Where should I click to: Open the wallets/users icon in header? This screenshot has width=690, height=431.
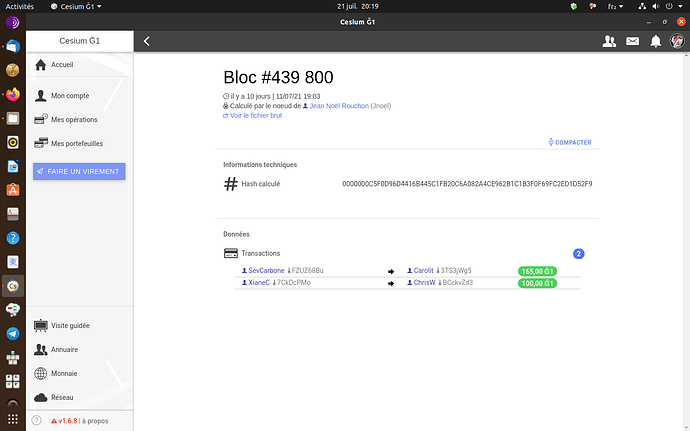click(x=609, y=41)
